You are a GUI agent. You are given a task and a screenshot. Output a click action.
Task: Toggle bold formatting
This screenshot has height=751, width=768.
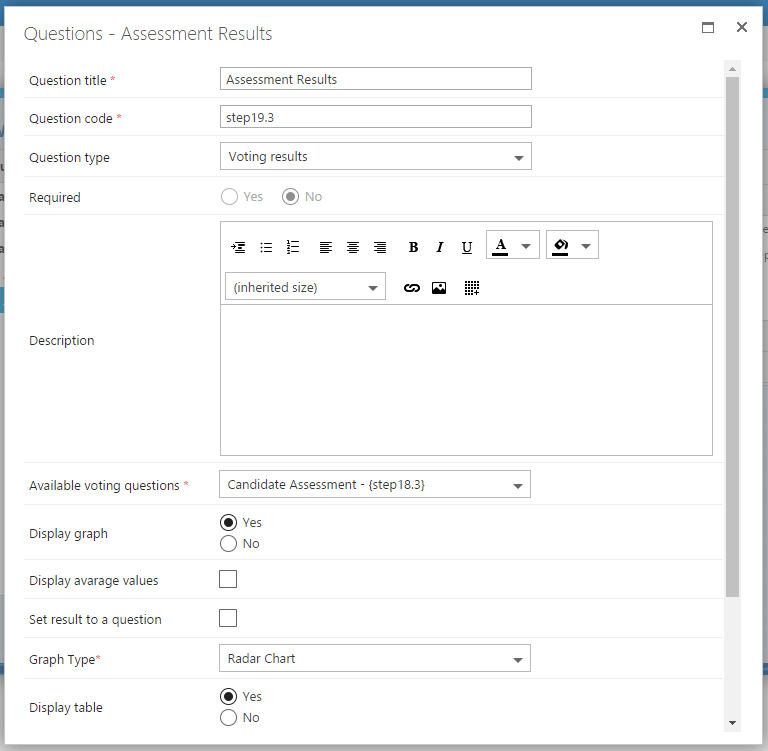pyautogui.click(x=413, y=247)
